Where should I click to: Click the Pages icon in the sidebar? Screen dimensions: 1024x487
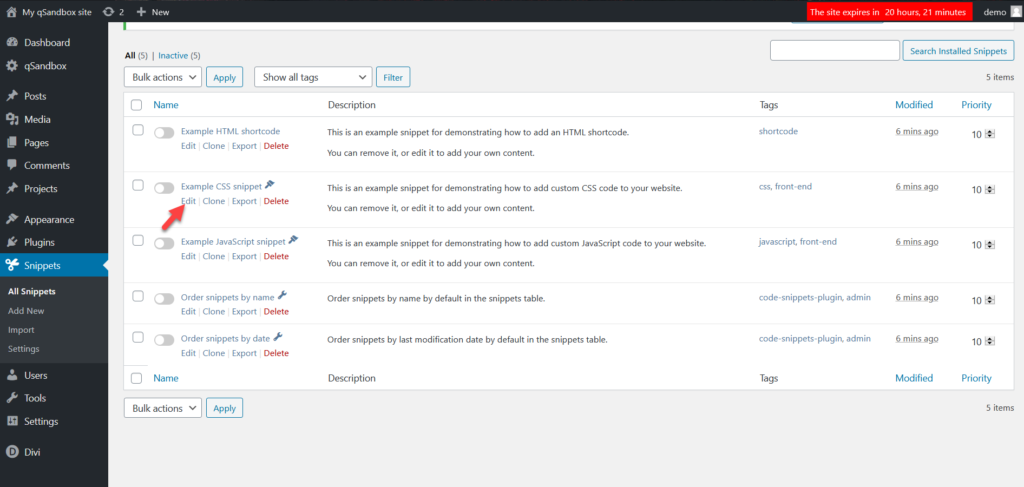pos(12,142)
